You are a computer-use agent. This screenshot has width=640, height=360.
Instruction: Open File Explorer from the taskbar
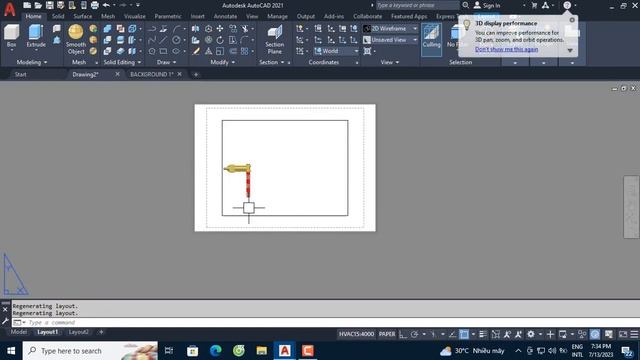[262, 351]
